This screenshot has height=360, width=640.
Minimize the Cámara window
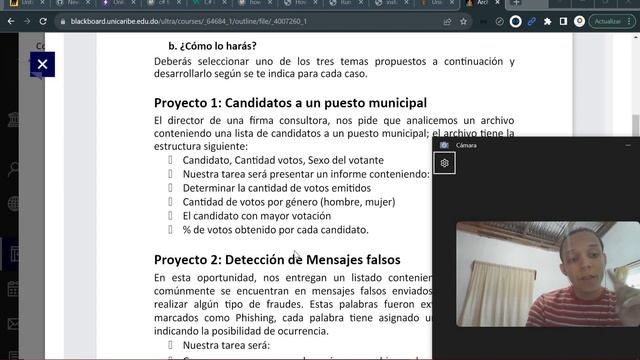point(628,145)
